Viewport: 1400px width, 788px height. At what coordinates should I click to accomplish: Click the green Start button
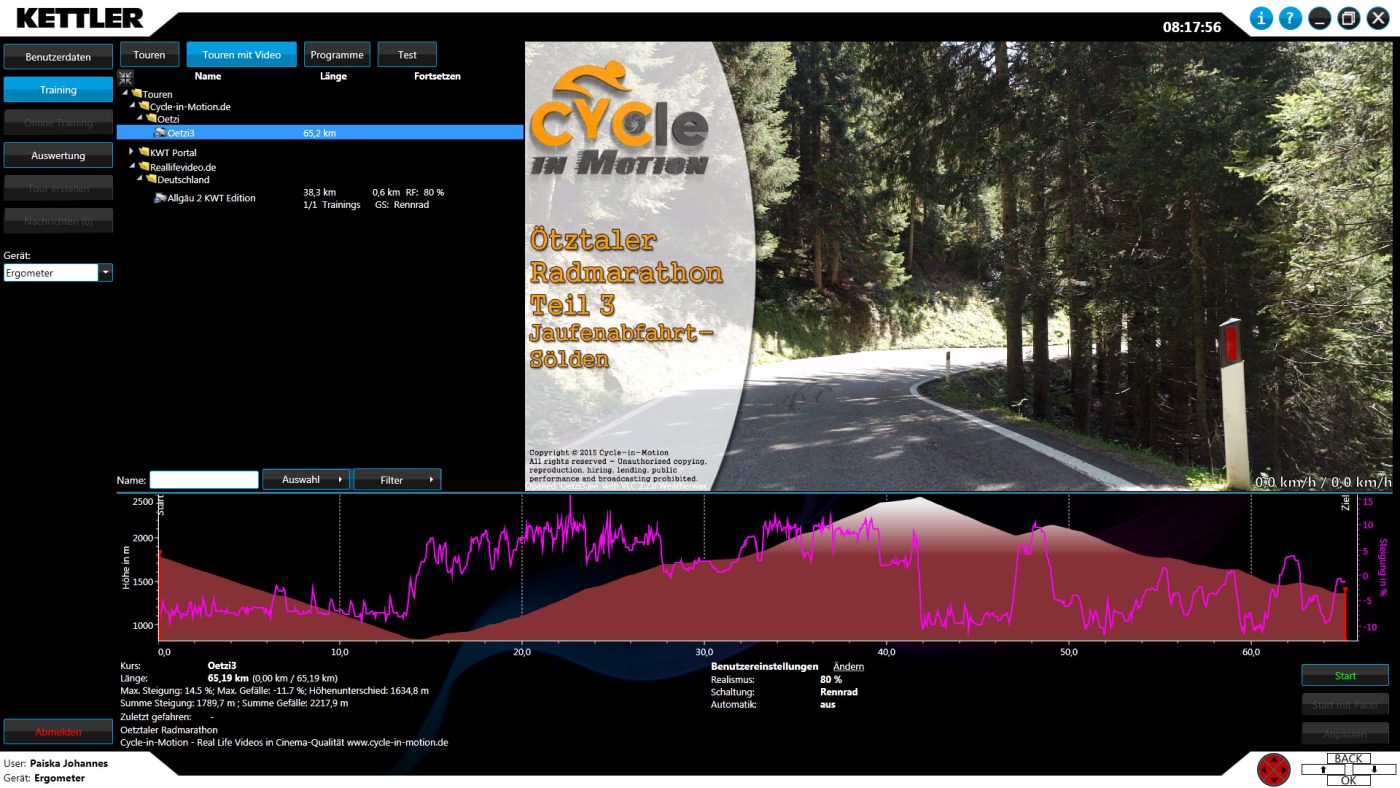click(1345, 676)
